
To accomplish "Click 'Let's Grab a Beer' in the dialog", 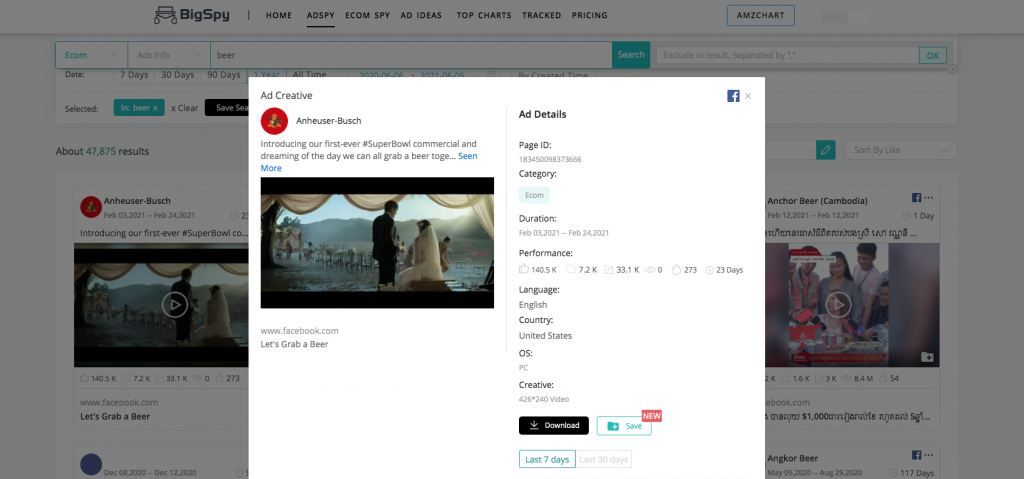I will (294, 344).
